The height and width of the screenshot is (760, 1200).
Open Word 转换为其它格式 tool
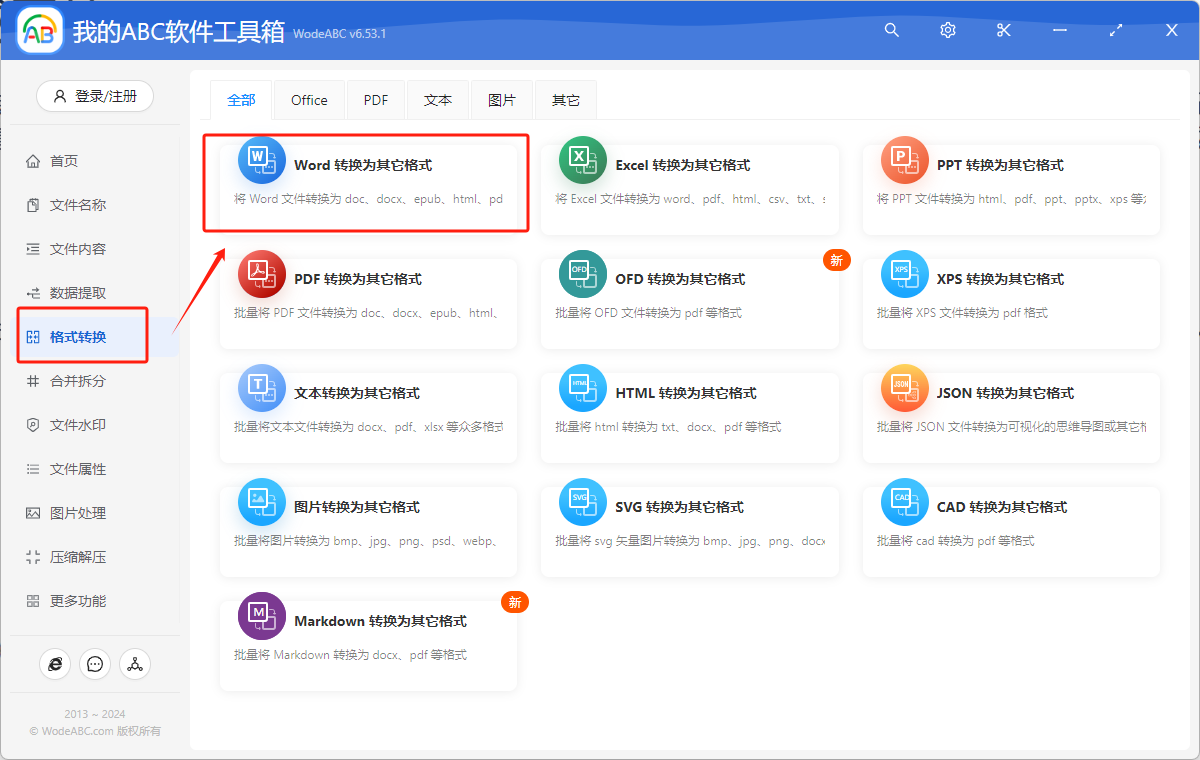[x=366, y=183]
